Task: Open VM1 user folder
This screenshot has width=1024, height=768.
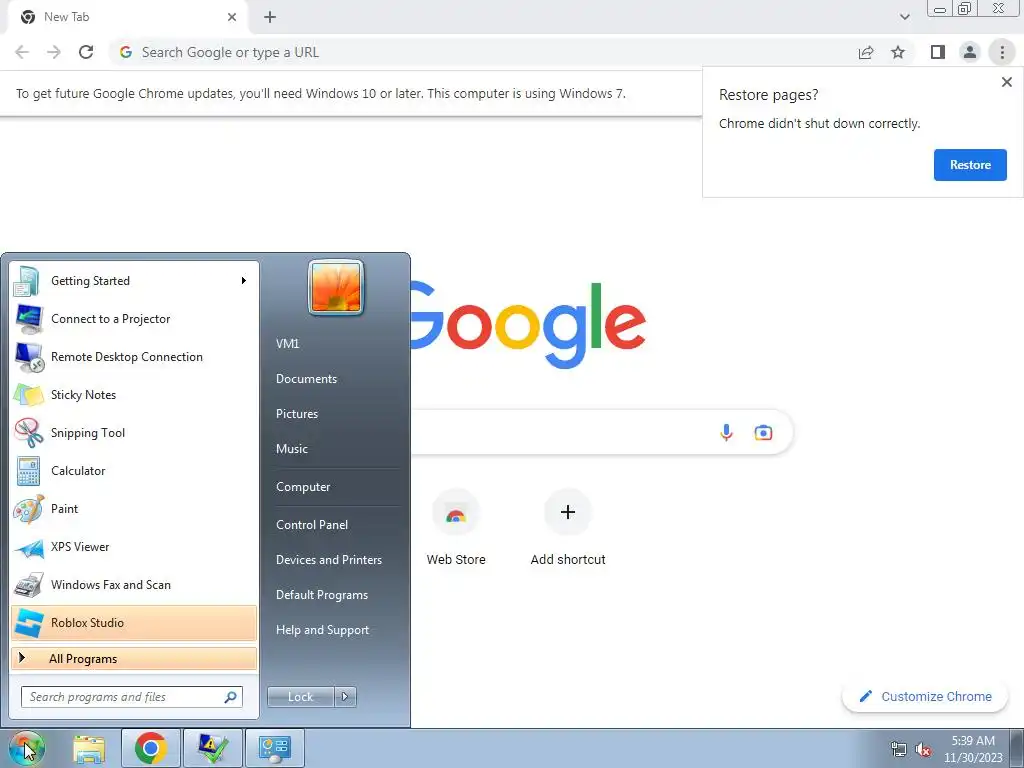Action: pyautogui.click(x=287, y=344)
